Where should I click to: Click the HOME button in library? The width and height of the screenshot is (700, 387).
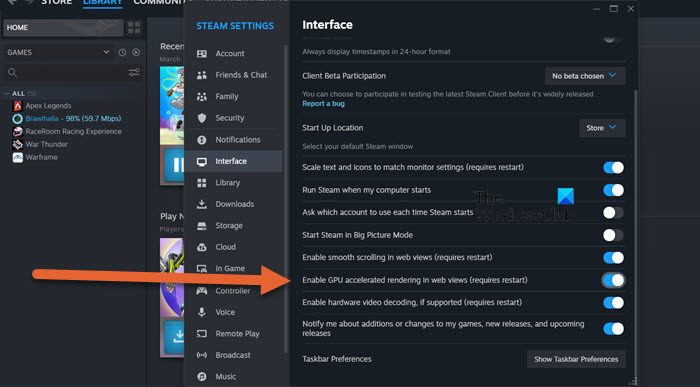pos(63,28)
